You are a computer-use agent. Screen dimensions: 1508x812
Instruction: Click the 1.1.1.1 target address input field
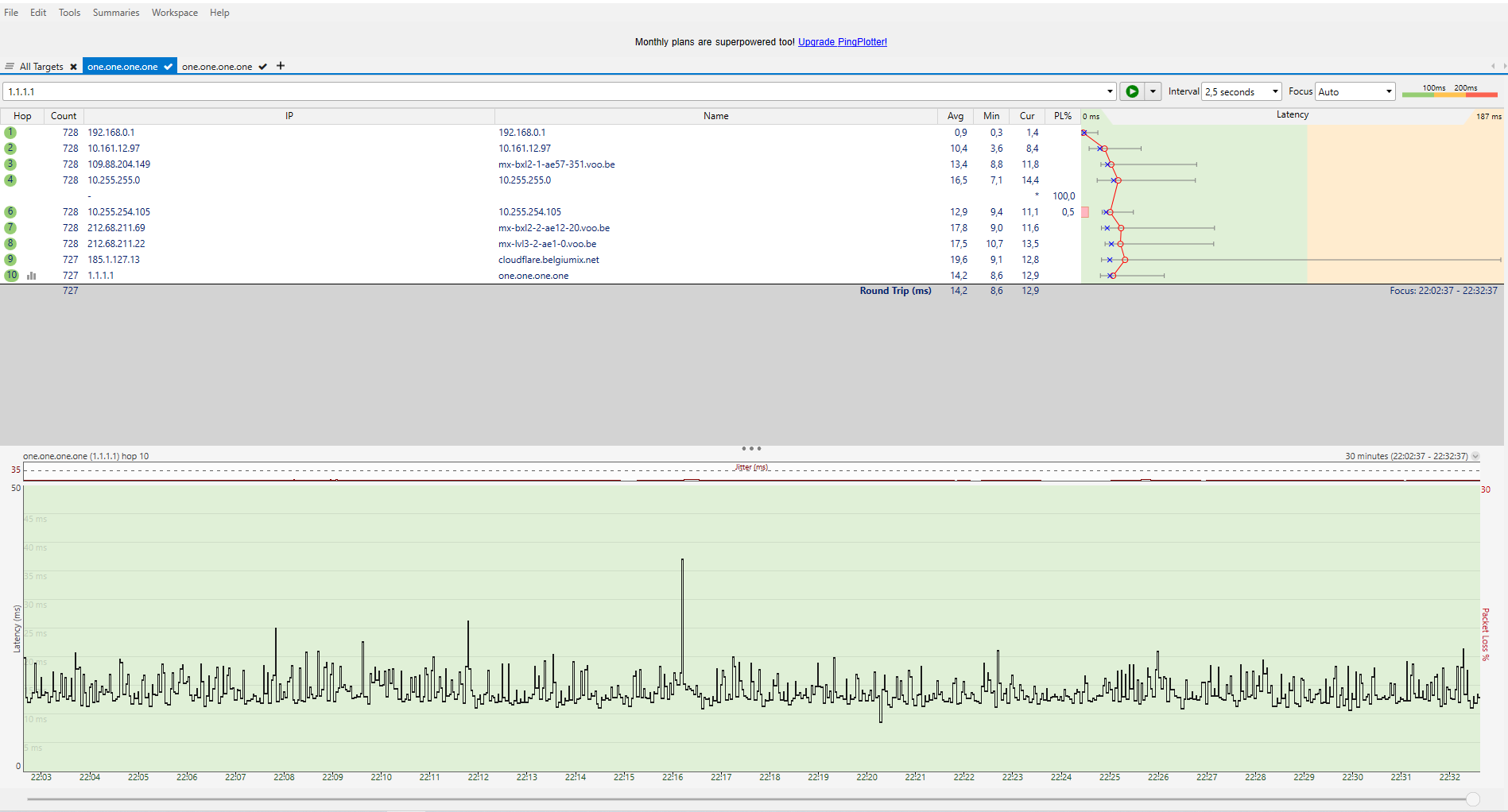click(556, 91)
